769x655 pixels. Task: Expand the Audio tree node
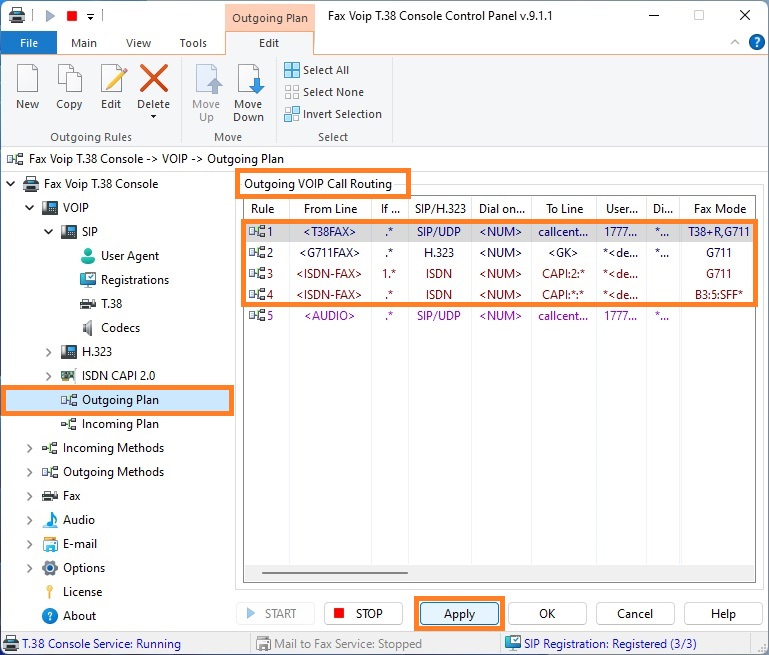click(x=29, y=520)
